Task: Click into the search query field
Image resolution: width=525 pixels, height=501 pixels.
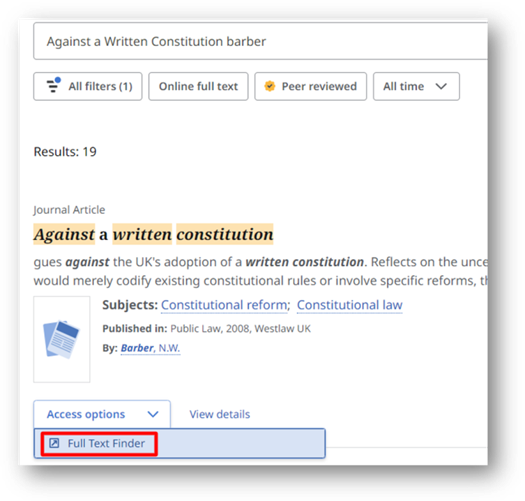Action: point(260,41)
